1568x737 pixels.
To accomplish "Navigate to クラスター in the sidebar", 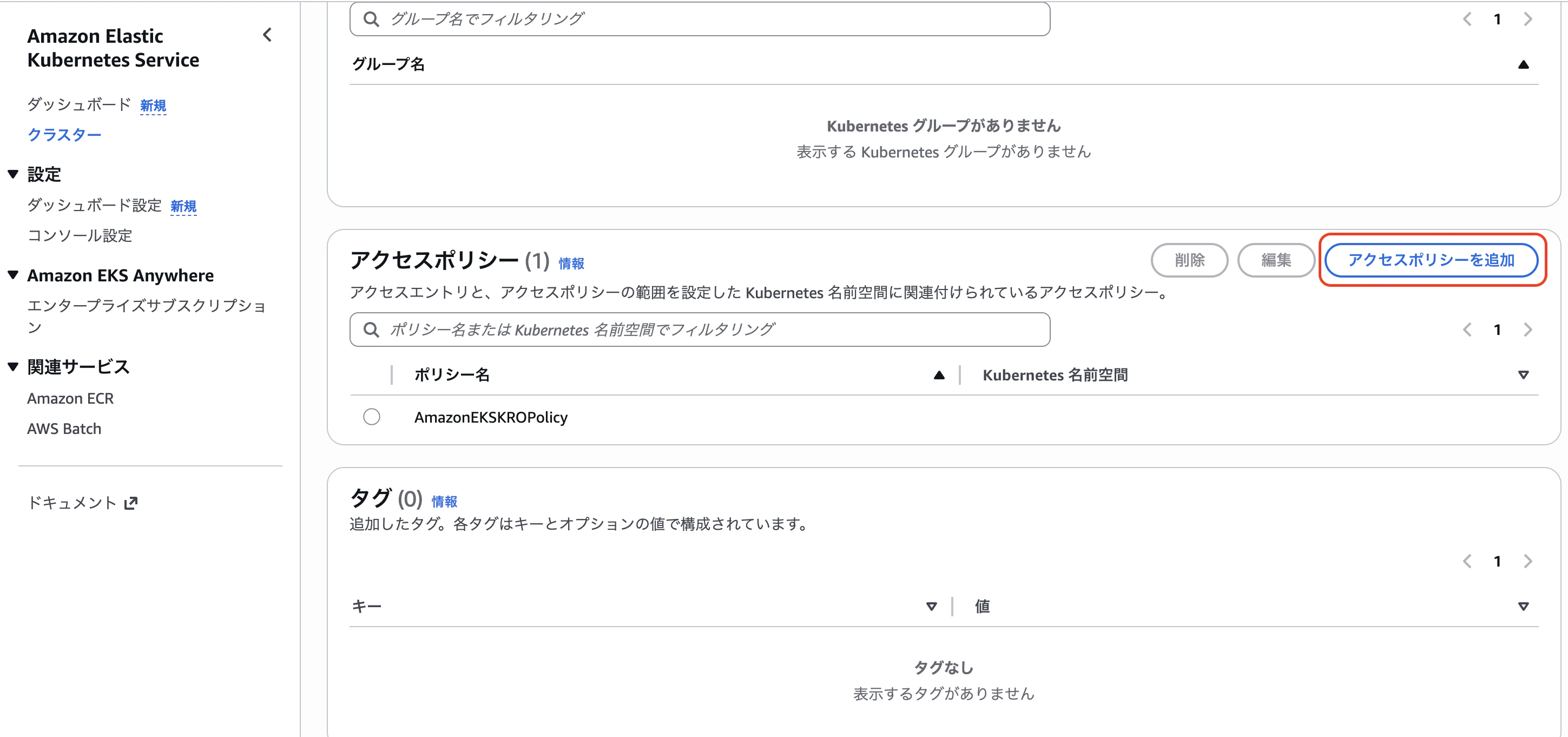I will (64, 135).
